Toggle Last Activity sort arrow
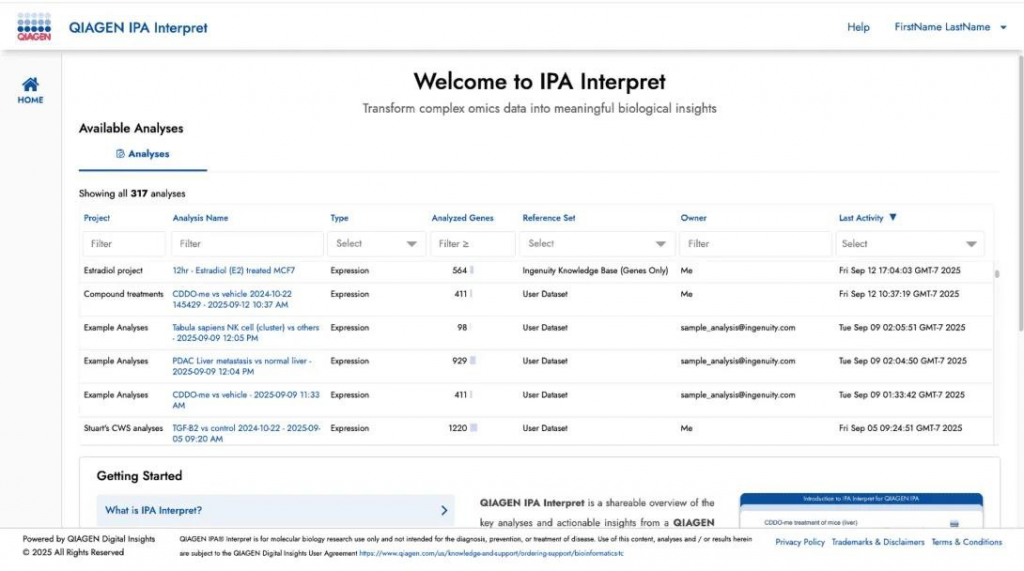The width and height of the screenshot is (1024, 571). click(x=893, y=217)
